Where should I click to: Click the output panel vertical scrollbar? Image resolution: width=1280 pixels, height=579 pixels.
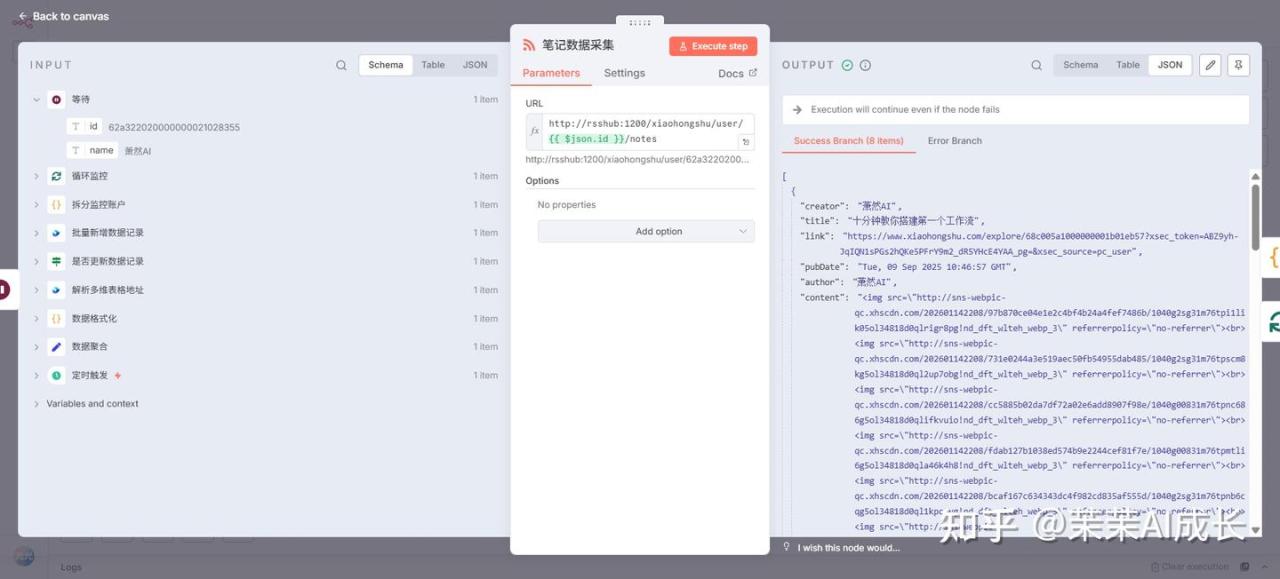tap(1255, 300)
